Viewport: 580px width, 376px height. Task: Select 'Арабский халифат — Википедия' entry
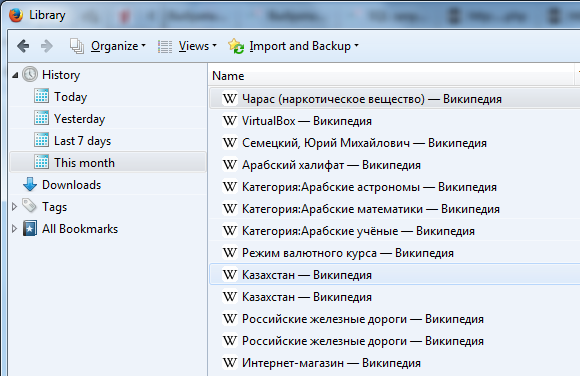(x=394, y=165)
